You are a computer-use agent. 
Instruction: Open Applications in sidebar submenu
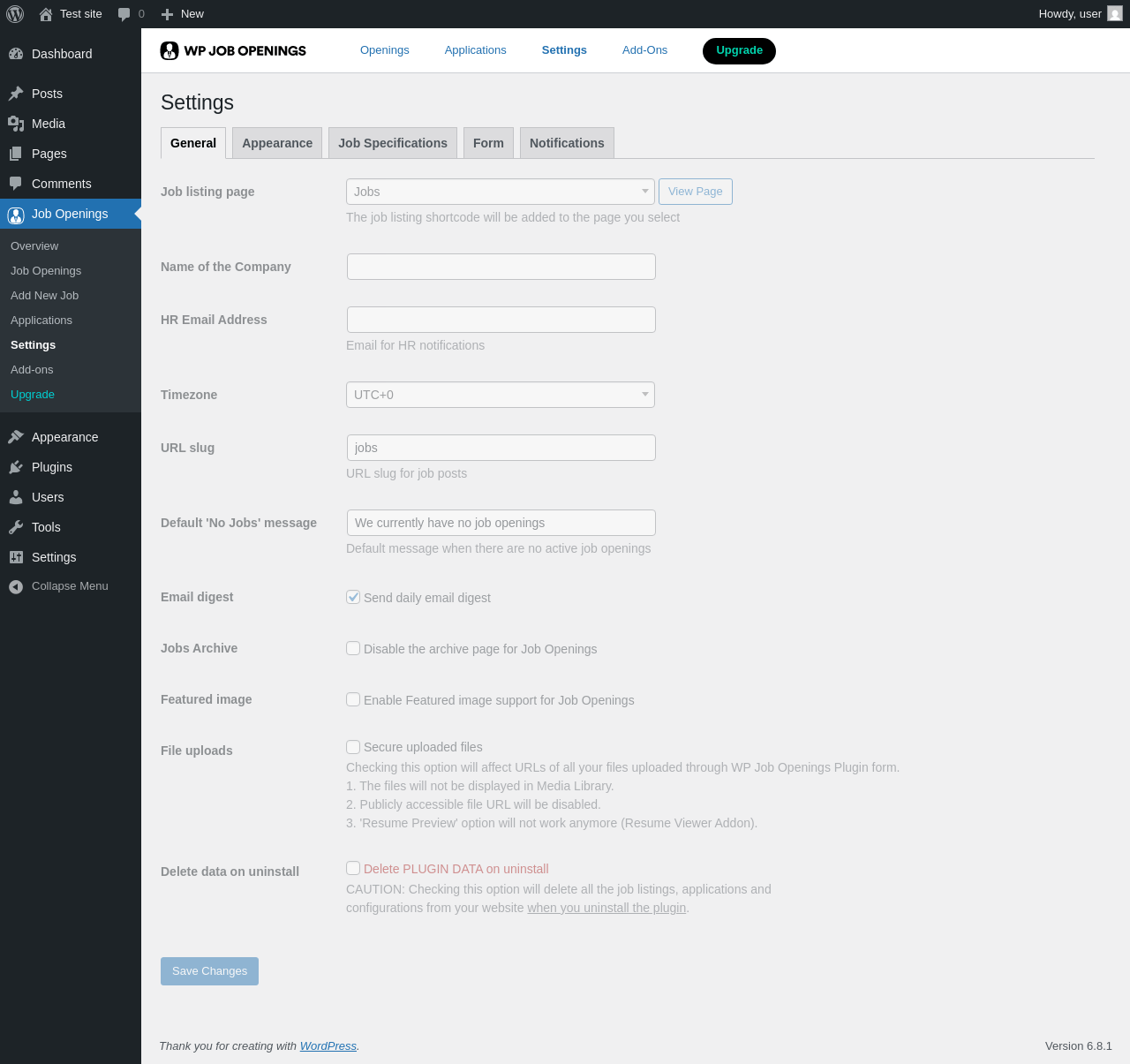click(x=41, y=321)
